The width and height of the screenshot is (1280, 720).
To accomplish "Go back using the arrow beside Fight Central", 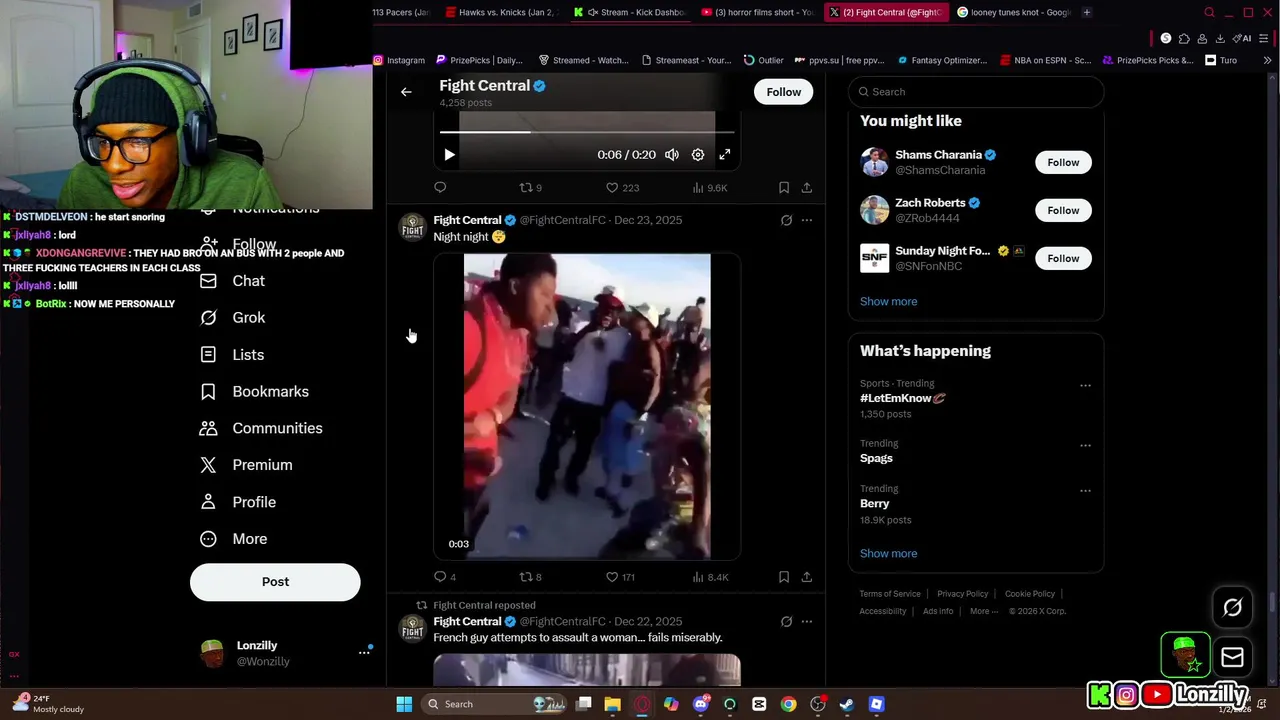I will pyautogui.click(x=406, y=92).
